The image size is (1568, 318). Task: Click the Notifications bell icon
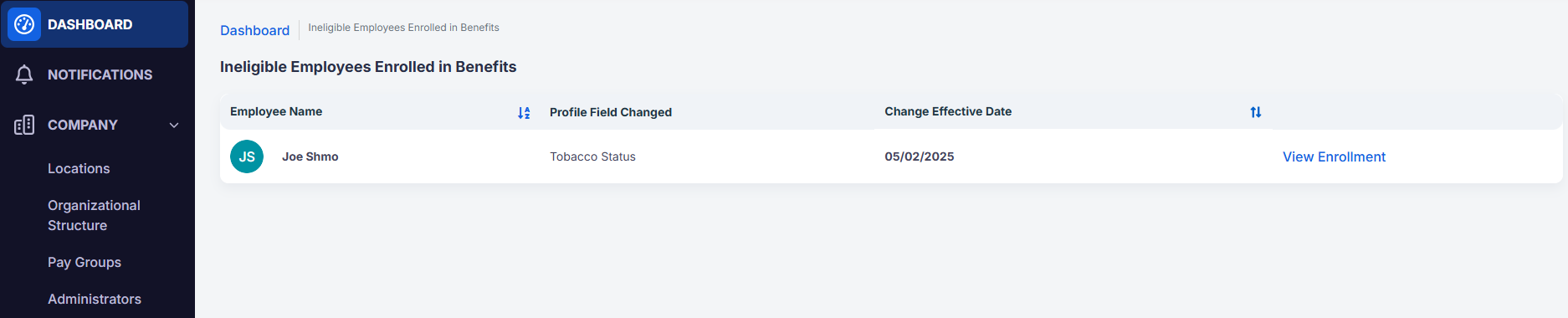24,74
